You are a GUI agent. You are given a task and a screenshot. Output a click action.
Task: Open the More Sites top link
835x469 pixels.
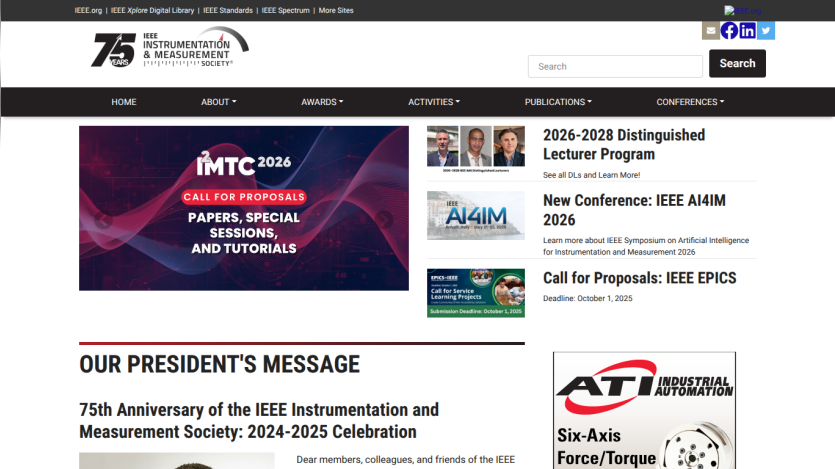[336, 11]
